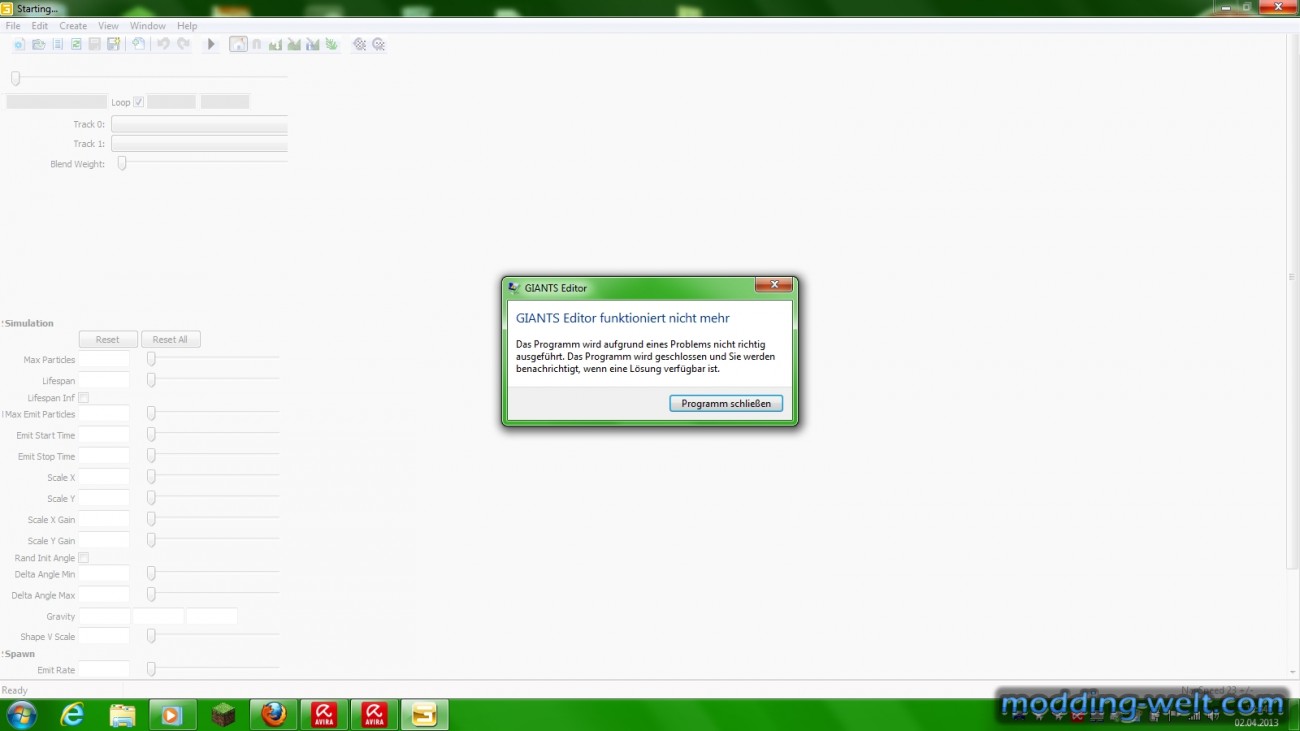This screenshot has height=731, width=1300.
Task: Select the second green terrain tool icon
Action: (294, 44)
